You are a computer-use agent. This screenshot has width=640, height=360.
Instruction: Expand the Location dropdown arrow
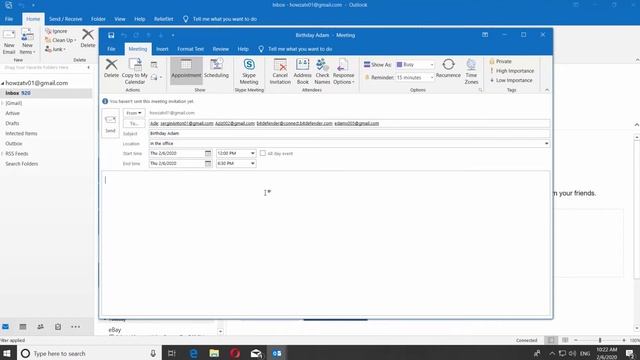pos(546,144)
